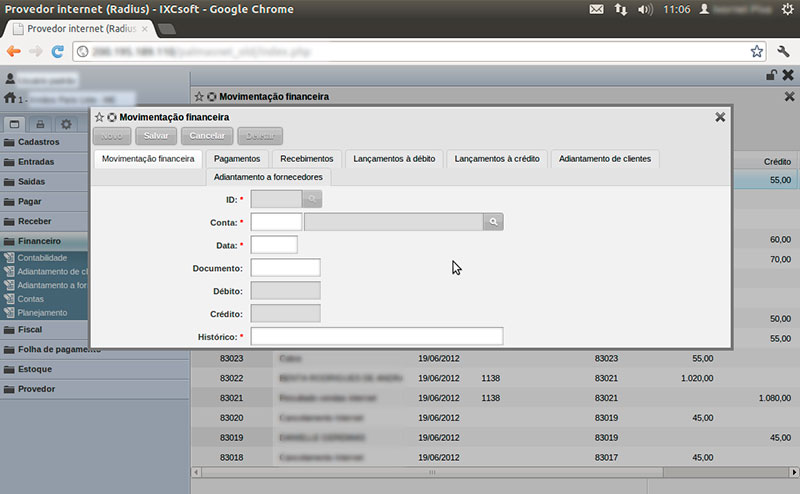
Task: Click the star icon in the background Movimentação financeira window
Action: tap(199, 96)
